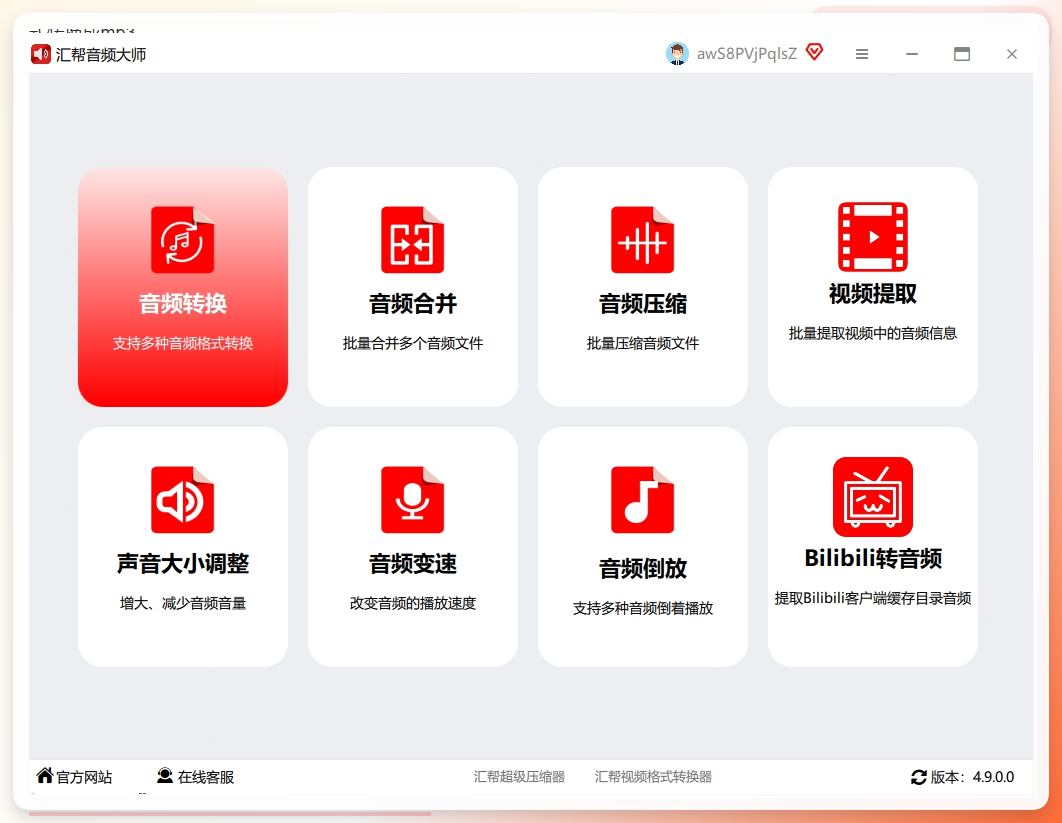Click the red VIP diamond badge
Image resolution: width=1062 pixels, height=823 pixels.
click(x=815, y=52)
